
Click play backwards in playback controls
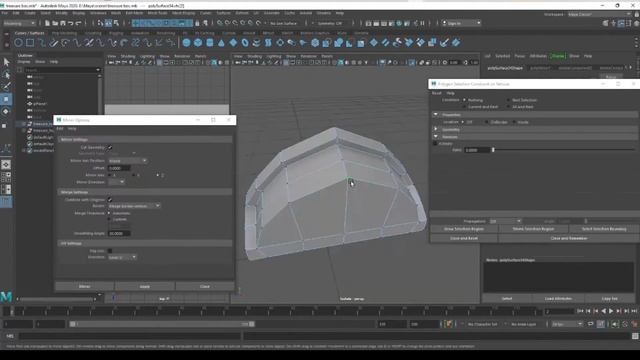coord(603,311)
